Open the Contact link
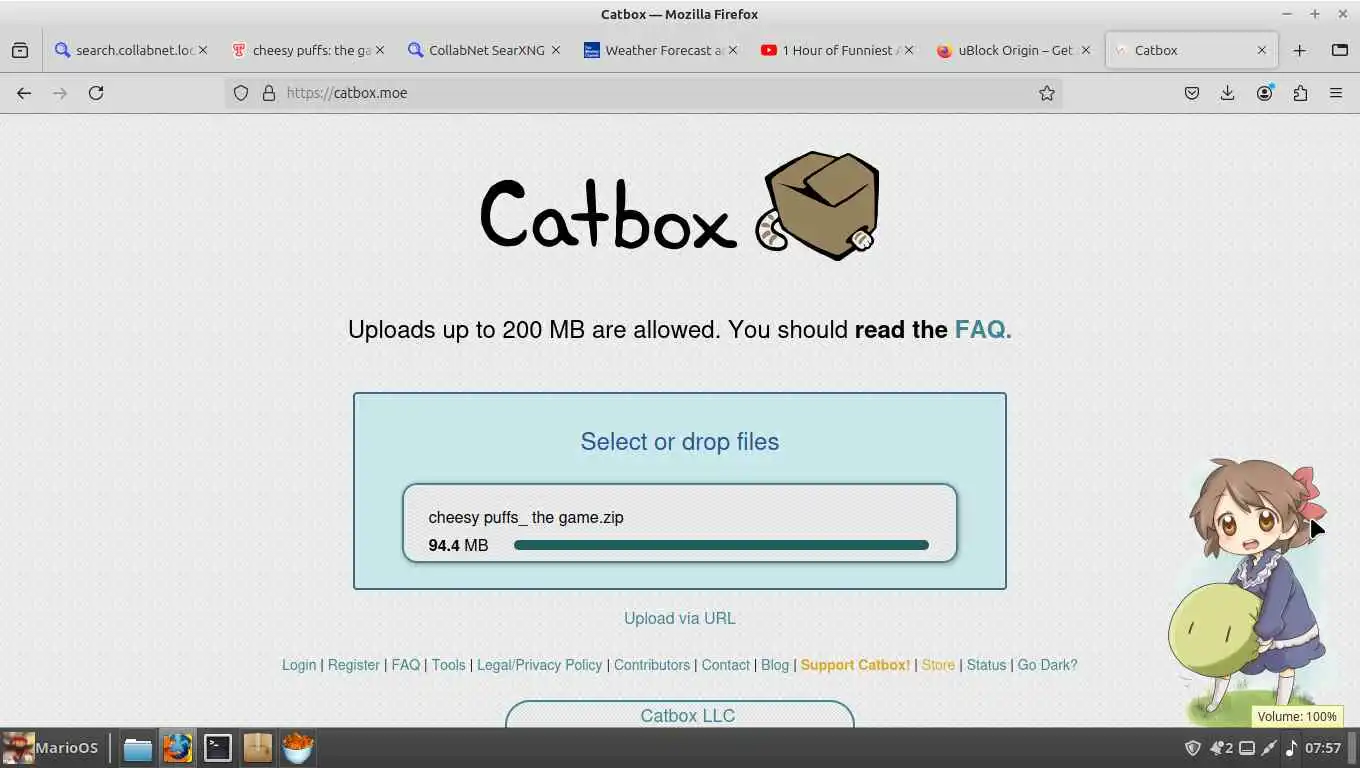This screenshot has width=1360, height=768. 726,665
